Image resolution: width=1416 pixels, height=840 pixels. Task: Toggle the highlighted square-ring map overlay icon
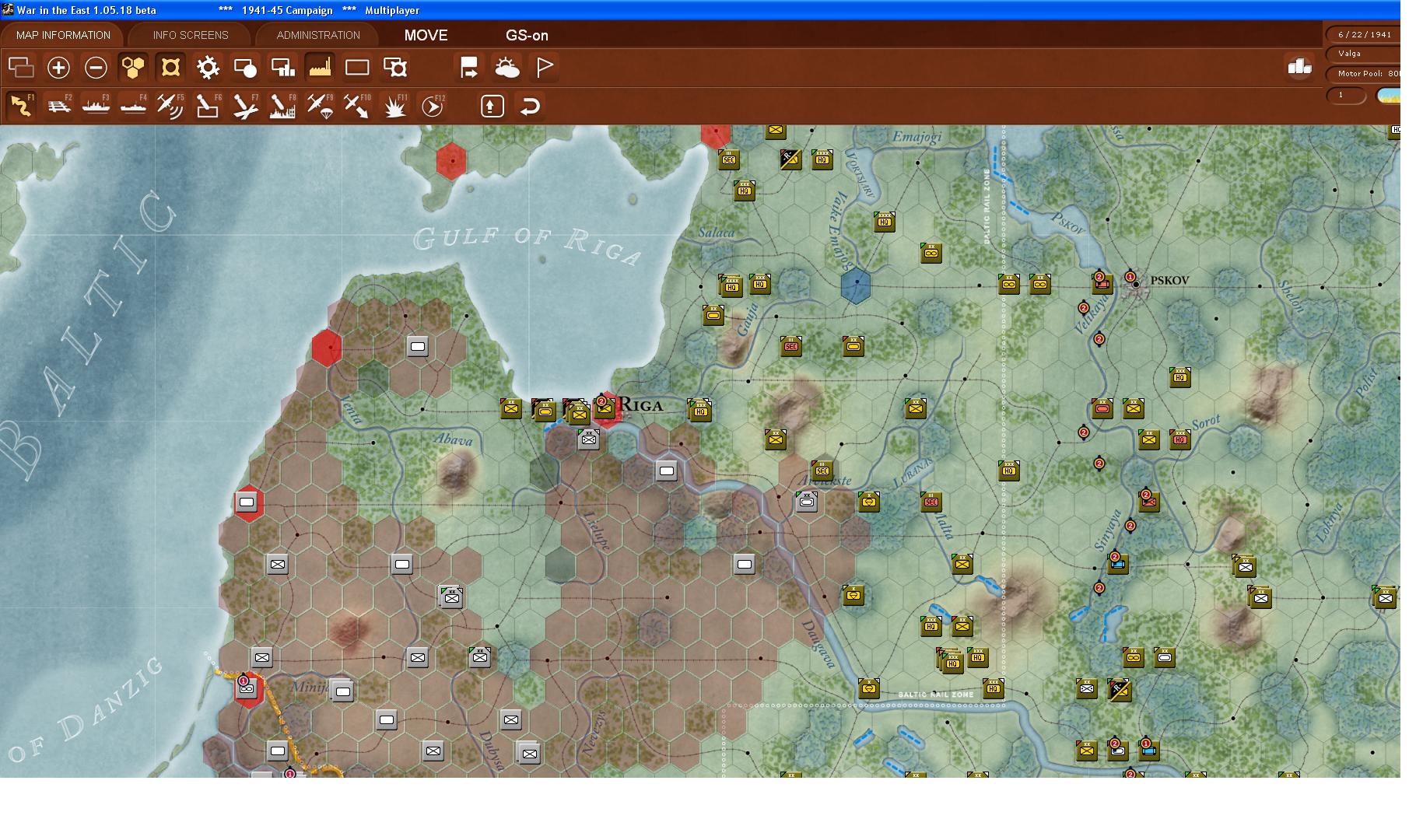pyautogui.click(x=170, y=68)
